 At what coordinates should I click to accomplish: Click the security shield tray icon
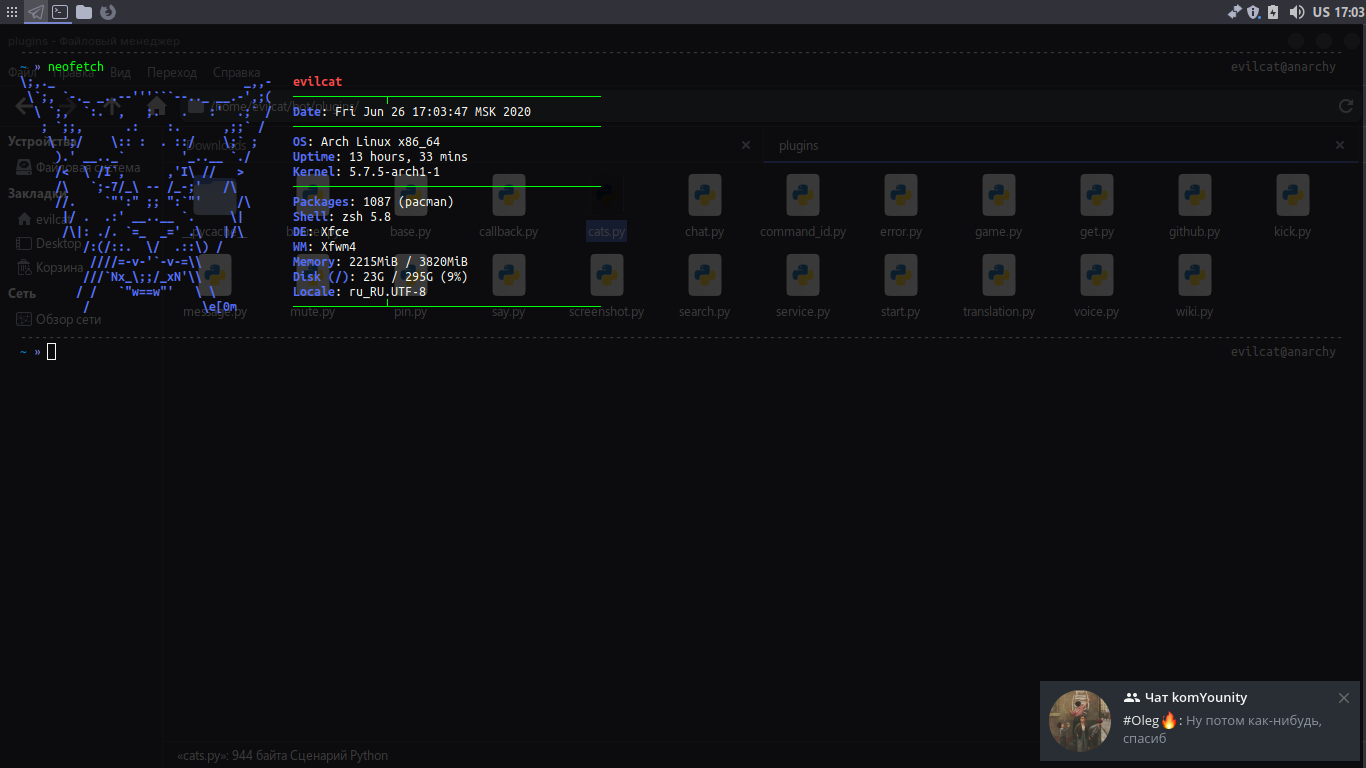point(1253,12)
